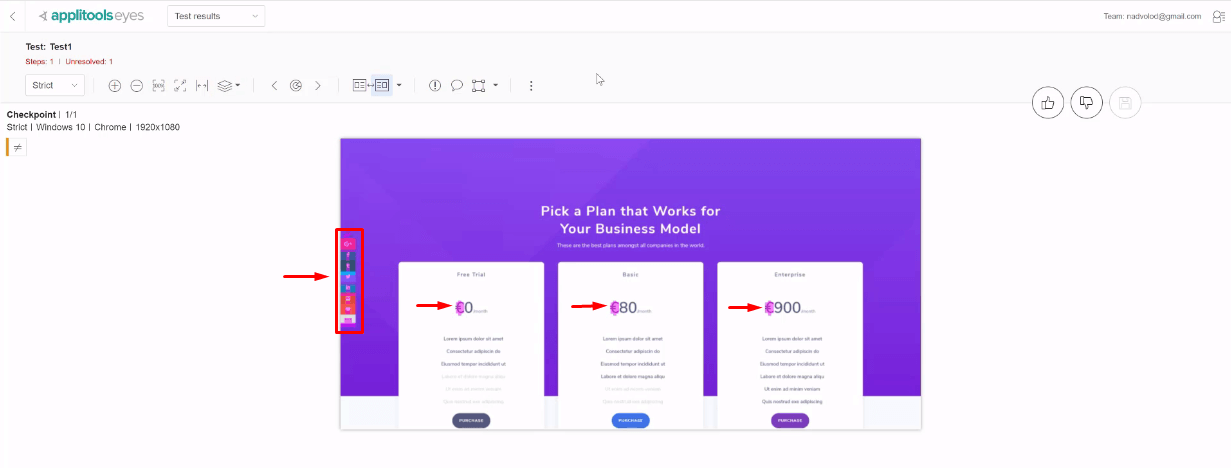Image resolution: width=1231 pixels, height=468 pixels.
Task: Click the Google+ social icon in screenshot
Action: pos(349,244)
